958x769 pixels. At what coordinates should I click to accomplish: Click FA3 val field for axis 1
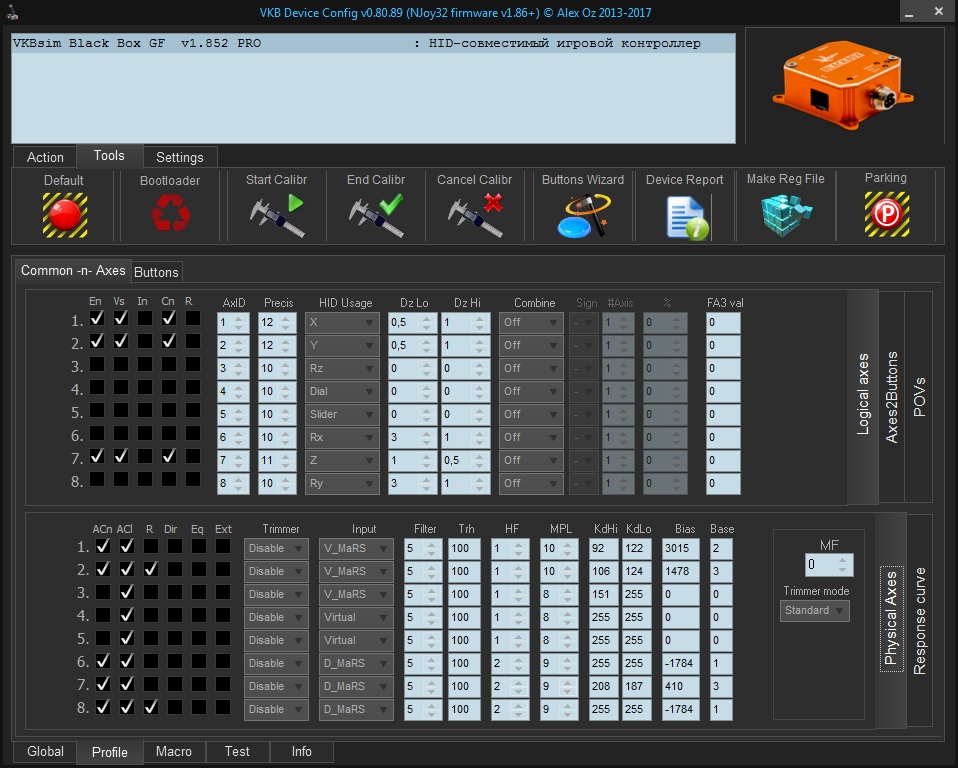pyautogui.click(x=723, y=323)
